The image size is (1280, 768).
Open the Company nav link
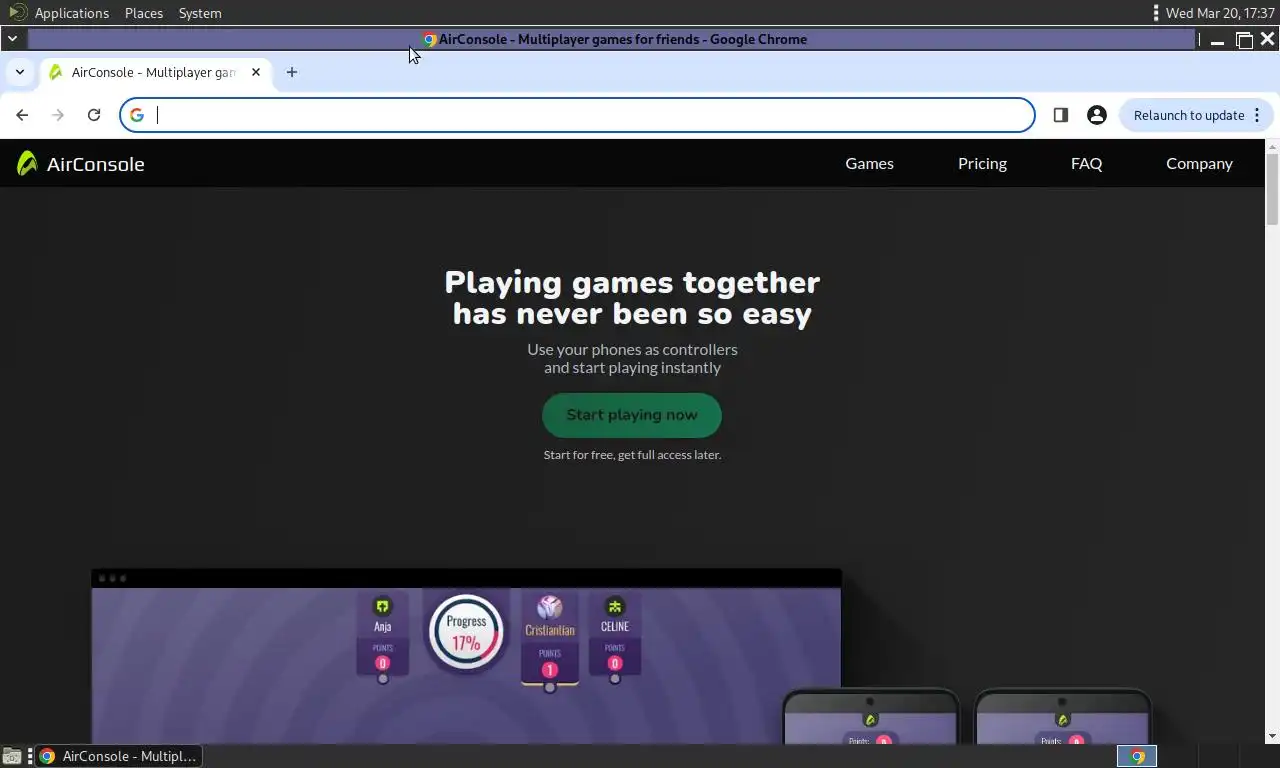click(x=1199, y=163)
